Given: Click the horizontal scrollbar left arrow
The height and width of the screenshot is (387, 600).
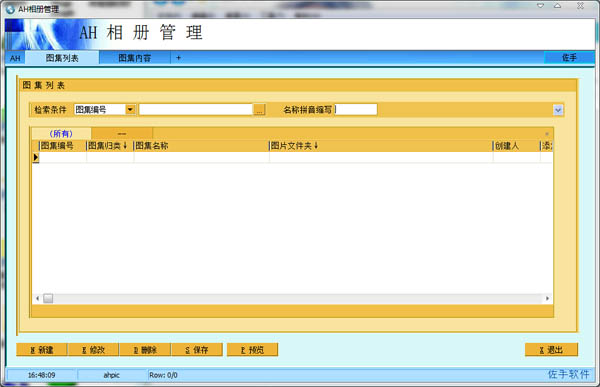Looking at the screenshot, I should (37, 298).
